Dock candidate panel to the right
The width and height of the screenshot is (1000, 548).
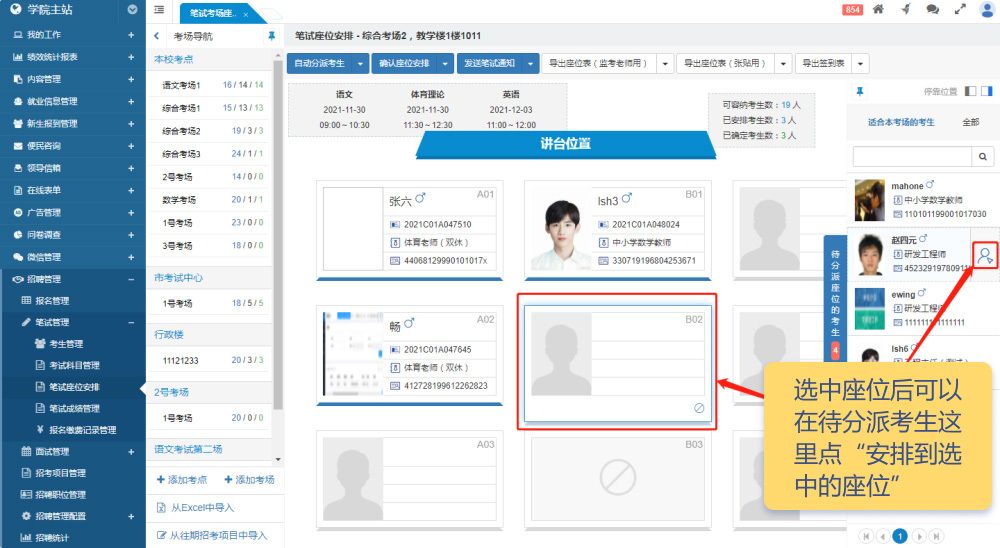[987, 91]
